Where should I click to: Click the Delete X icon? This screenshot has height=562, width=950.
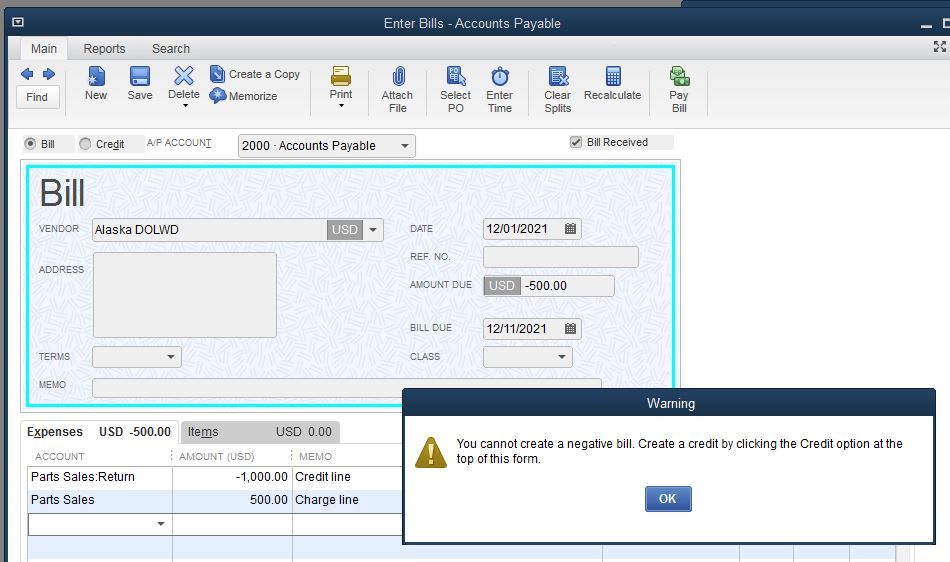(x=184, y=76)
